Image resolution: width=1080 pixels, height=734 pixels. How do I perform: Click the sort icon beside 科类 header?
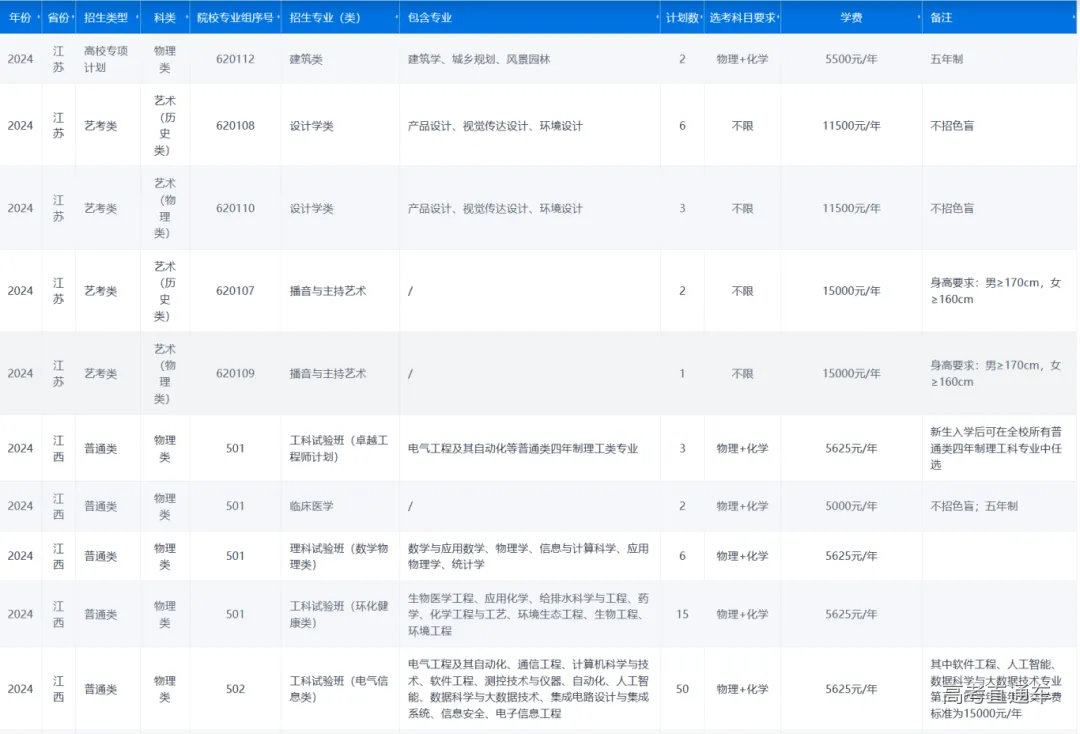coord(186,17)
